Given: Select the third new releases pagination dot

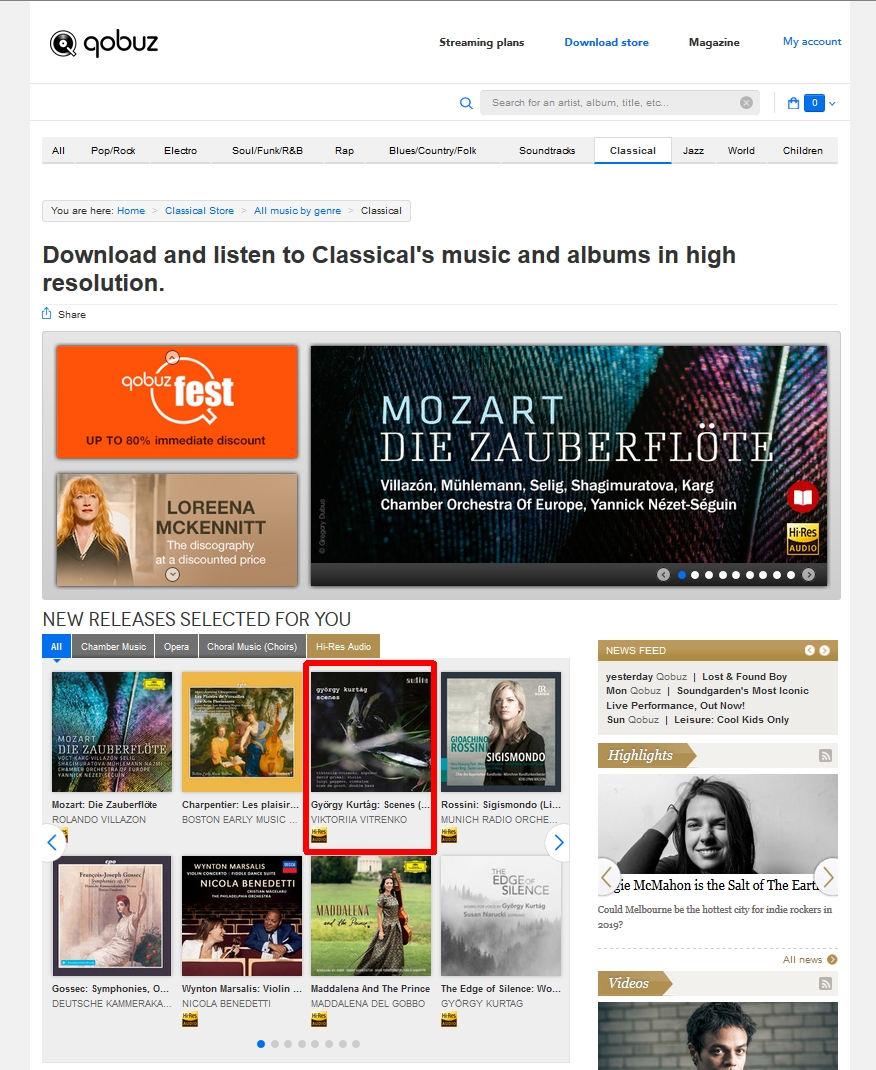Looking at the screenshot, I should click(x=288, y=1044).
